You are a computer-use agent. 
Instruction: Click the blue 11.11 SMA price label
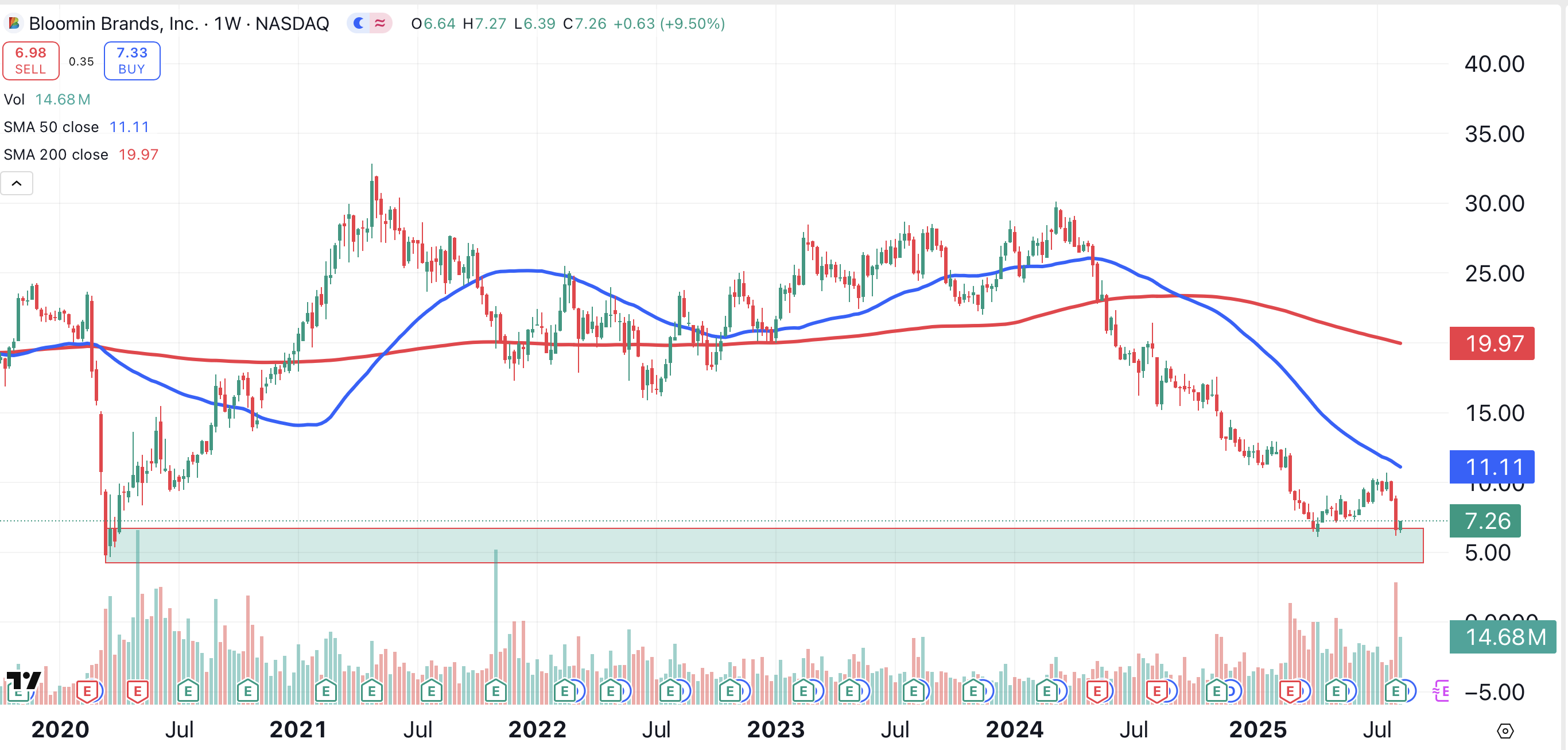[x=1491, y=467]
